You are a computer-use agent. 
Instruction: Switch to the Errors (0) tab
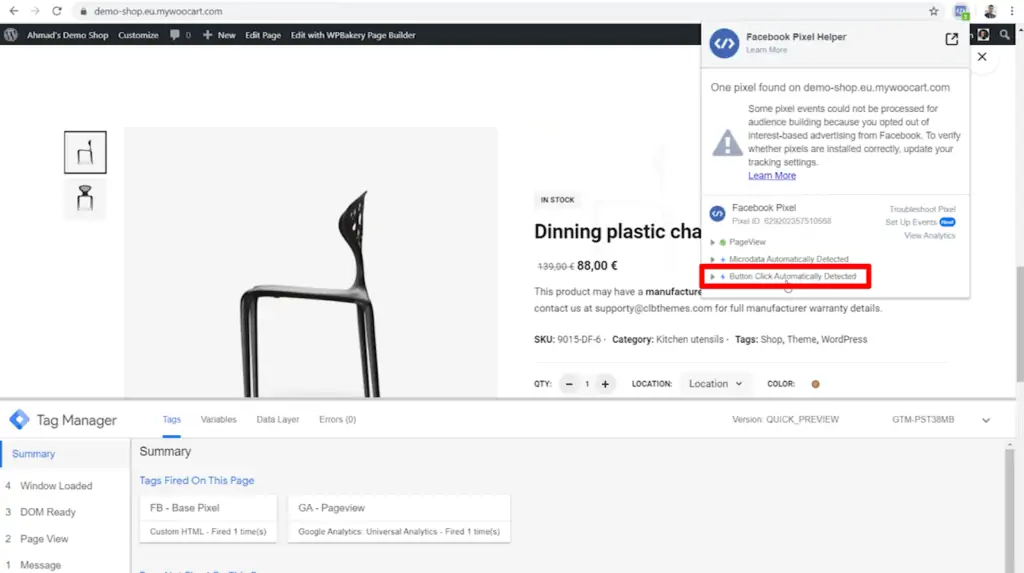pyautogui.click(x=337, y=419)
